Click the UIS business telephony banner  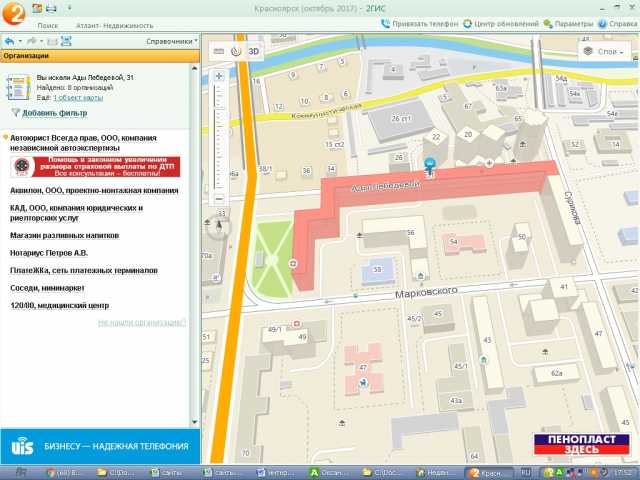click(100, 446)
